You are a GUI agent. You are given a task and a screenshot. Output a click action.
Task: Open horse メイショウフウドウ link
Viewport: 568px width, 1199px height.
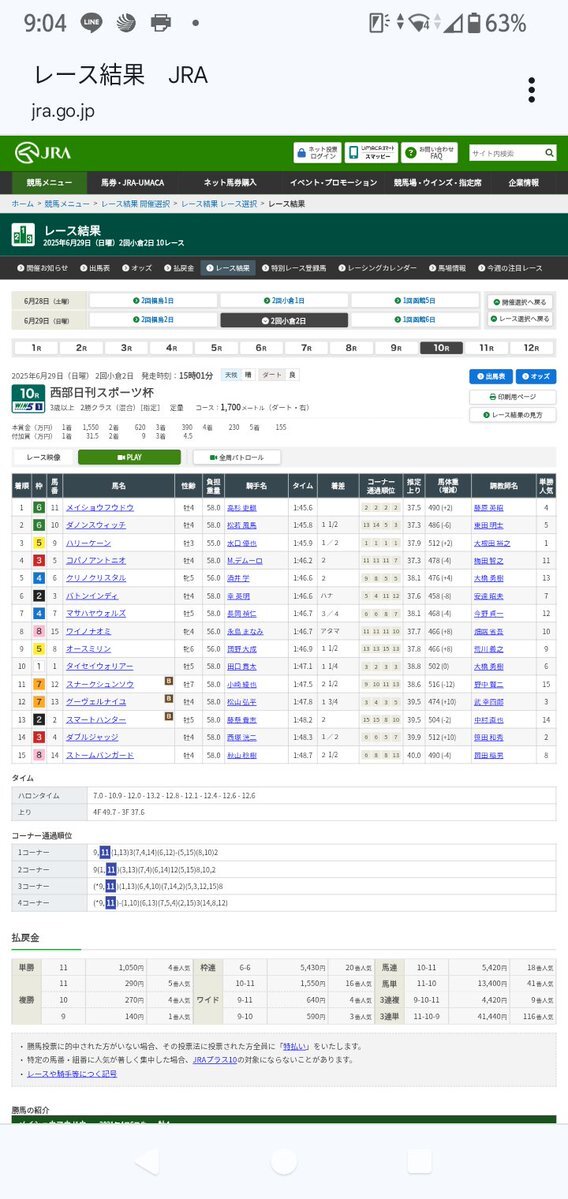click(100, 508)
